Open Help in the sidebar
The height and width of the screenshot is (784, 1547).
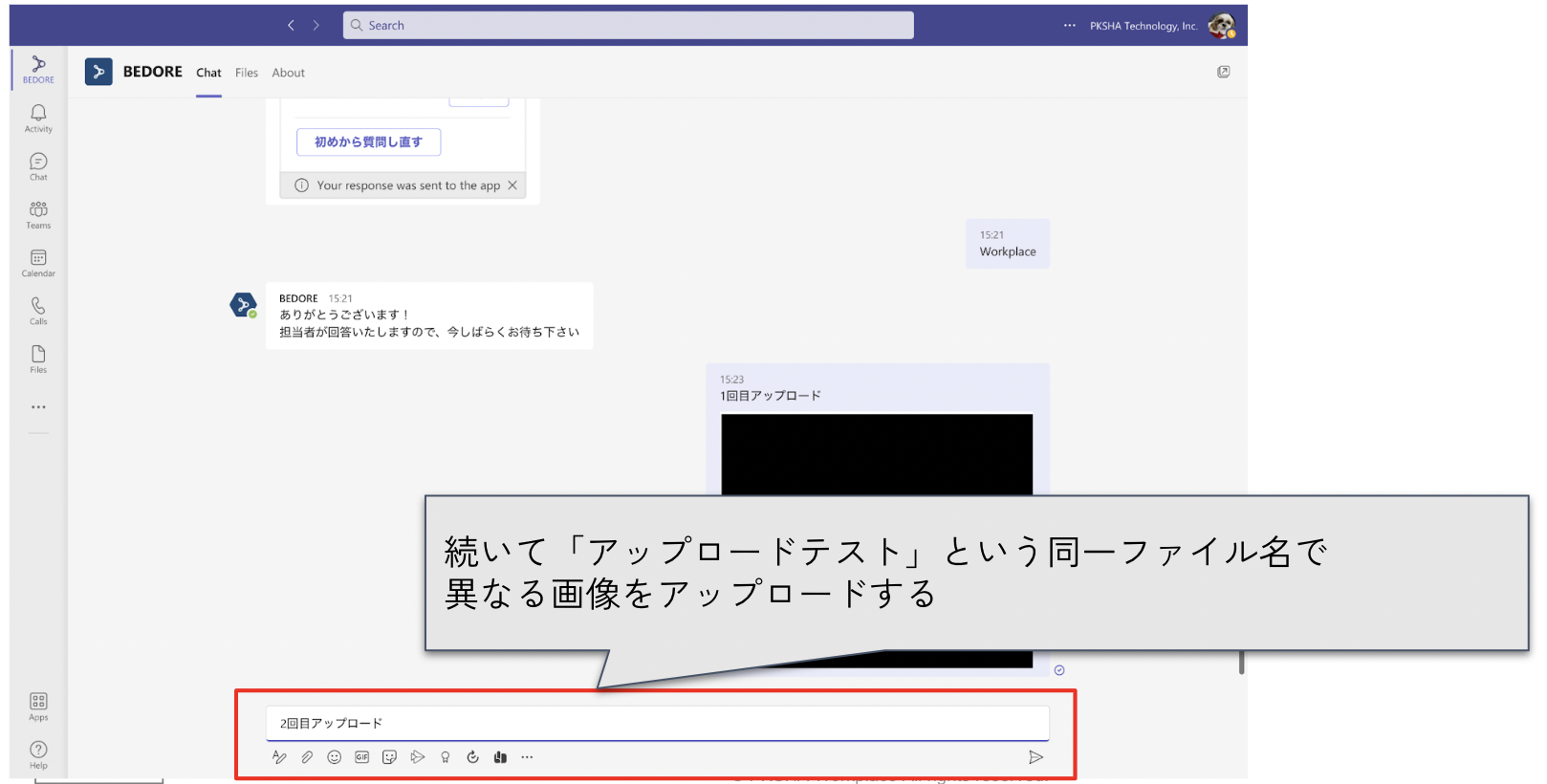coord(38,754)
